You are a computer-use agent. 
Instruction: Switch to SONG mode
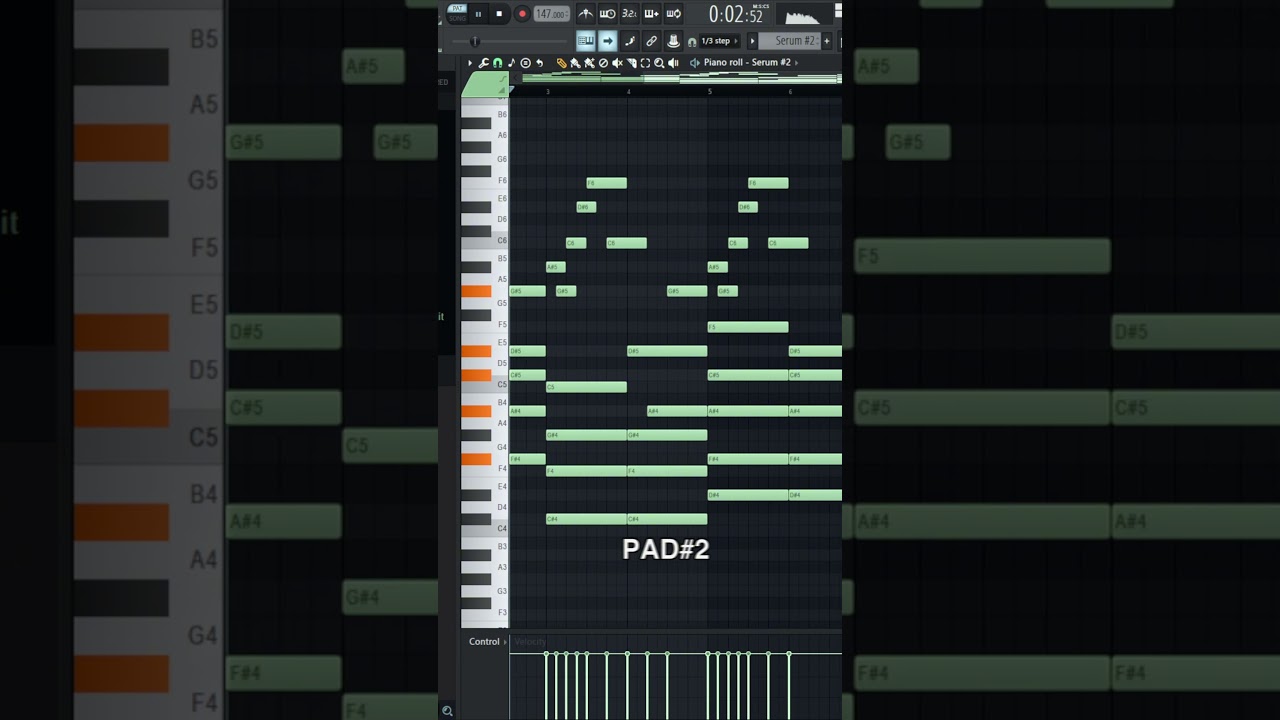click(457, 18)
